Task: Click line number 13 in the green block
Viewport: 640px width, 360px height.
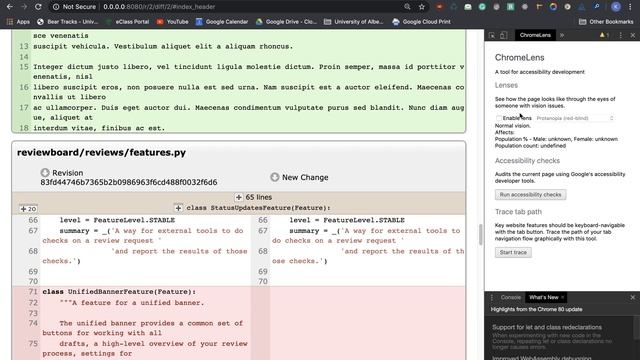Action: pos(23,47)
